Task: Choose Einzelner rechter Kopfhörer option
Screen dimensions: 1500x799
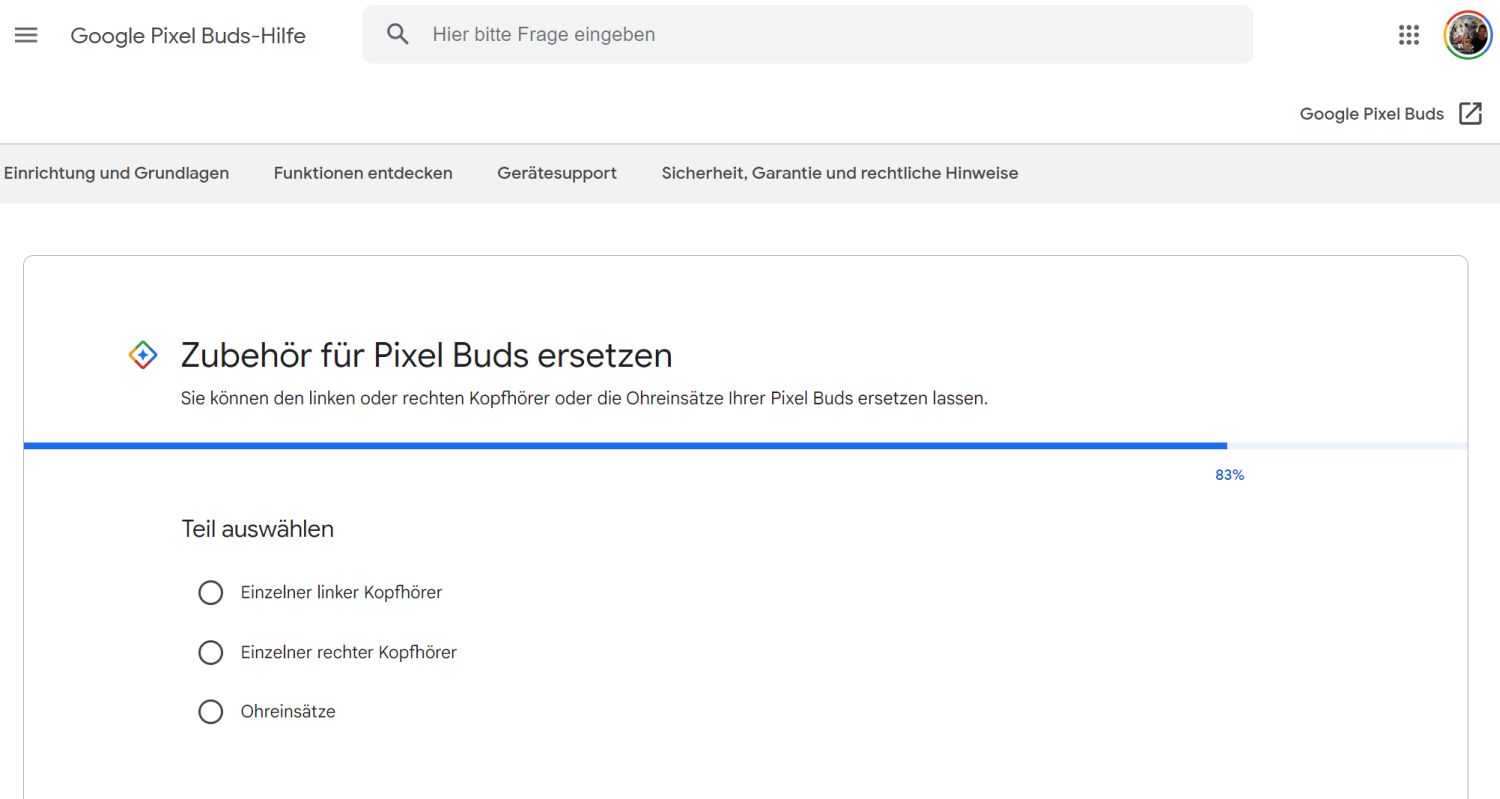Action: coord(211,653)
